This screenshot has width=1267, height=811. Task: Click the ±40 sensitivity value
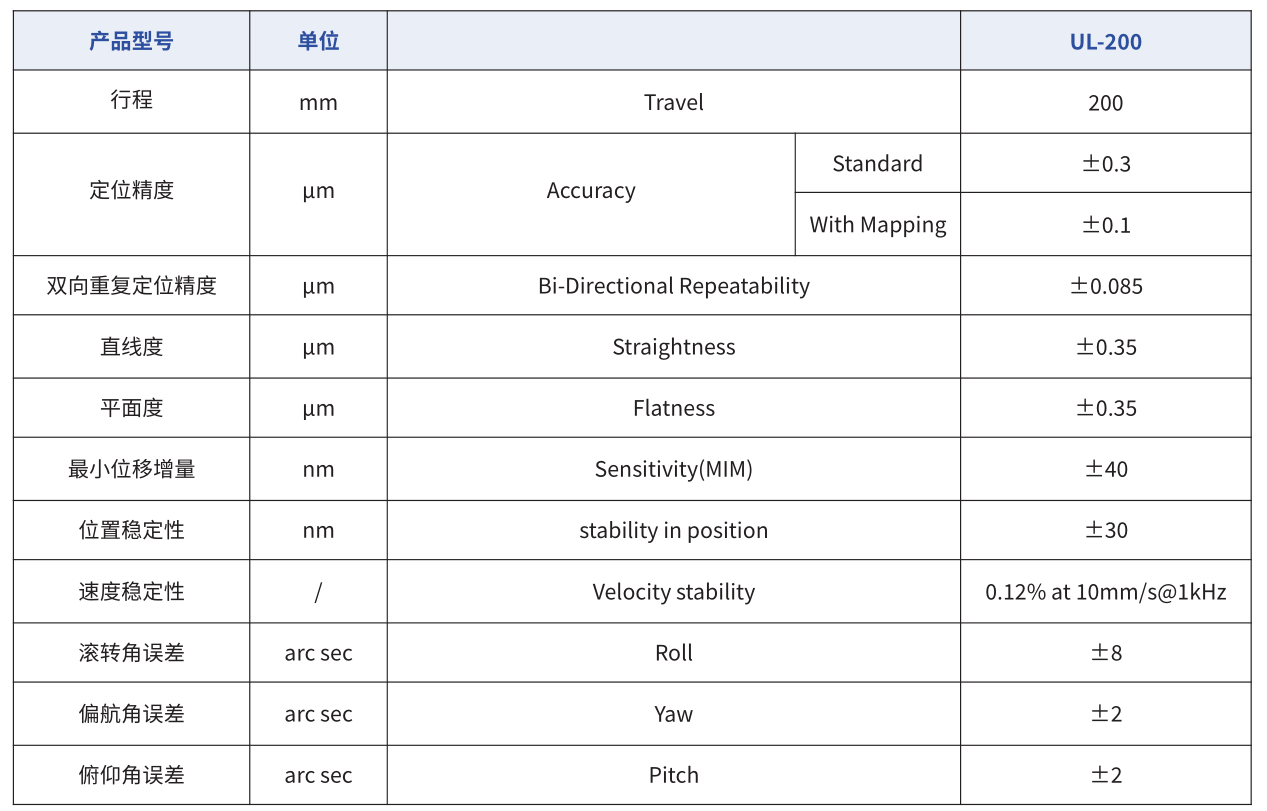click(x=1105, y=469)
